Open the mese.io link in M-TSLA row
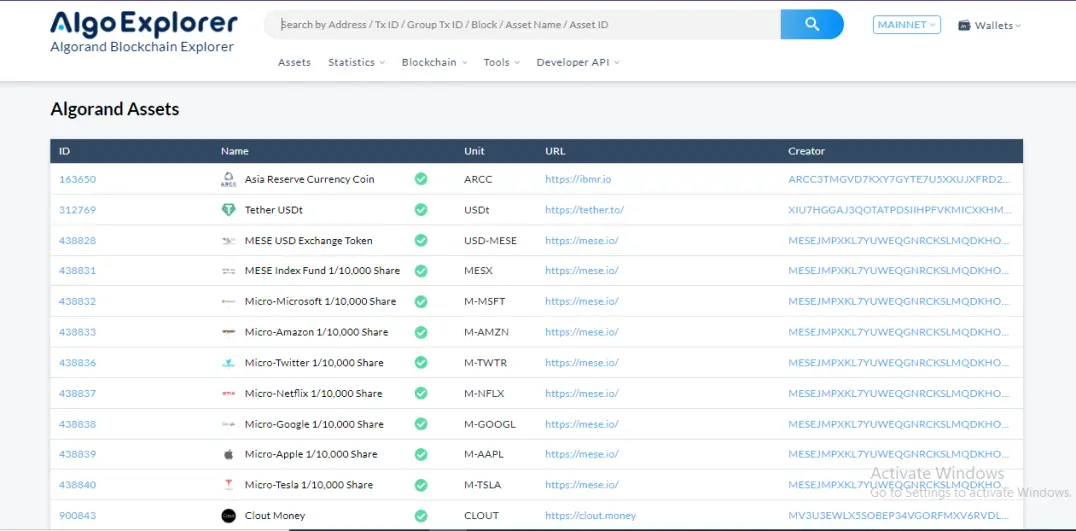This screenshot has width=1076, height=531. click(x=582, y=485)
